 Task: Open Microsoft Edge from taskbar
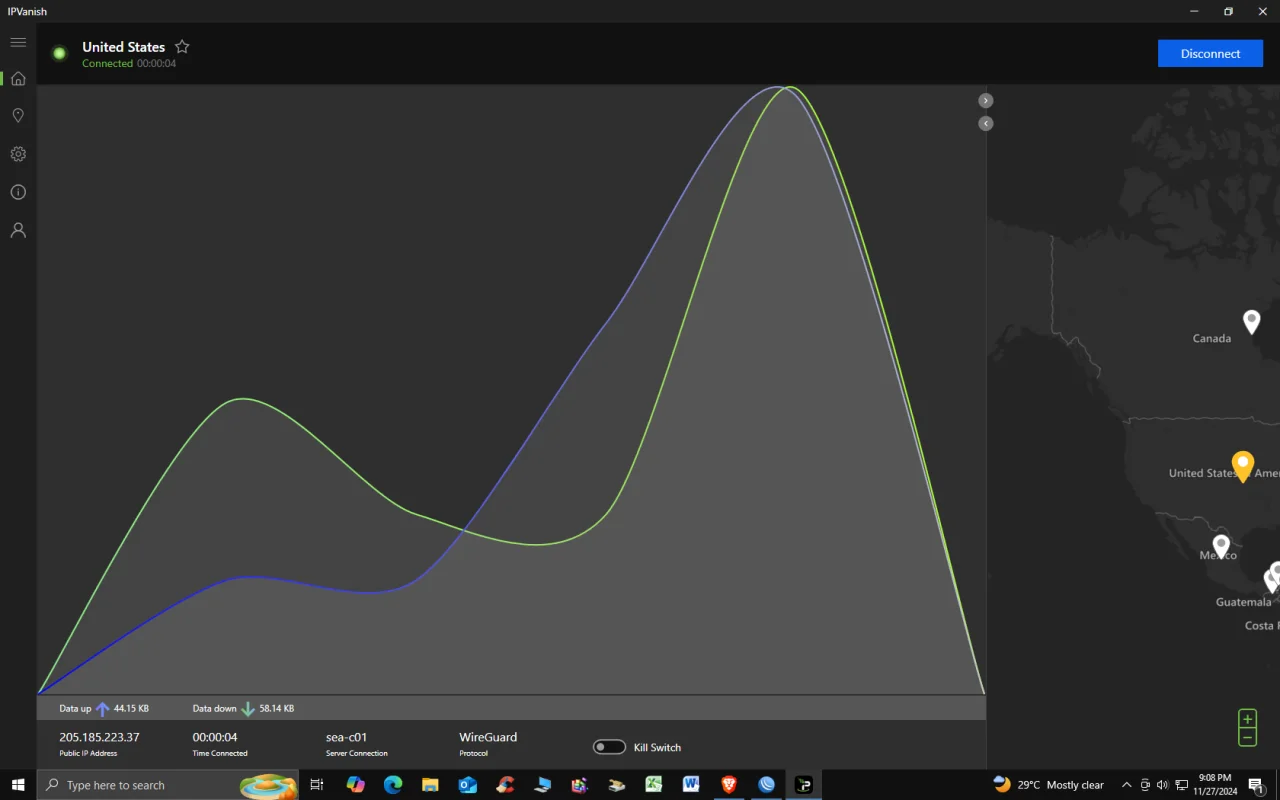point(392,785)
